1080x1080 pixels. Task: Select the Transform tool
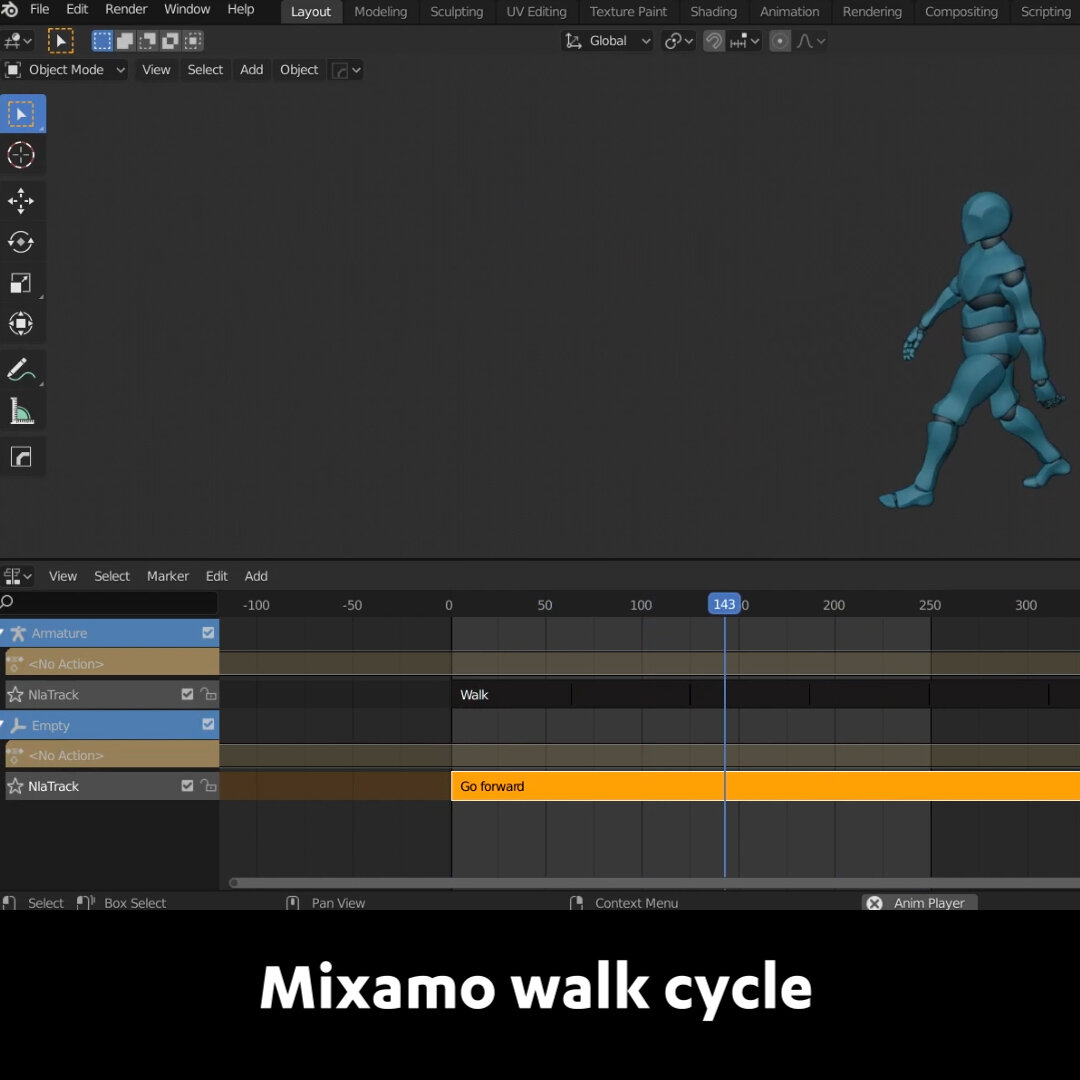point(21,323)
